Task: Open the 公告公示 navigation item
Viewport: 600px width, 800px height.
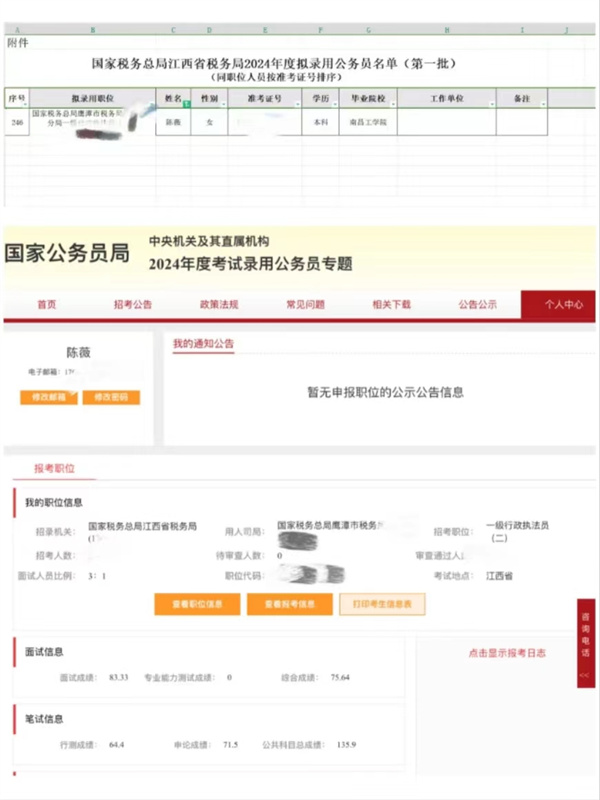Action: (478, 305)
